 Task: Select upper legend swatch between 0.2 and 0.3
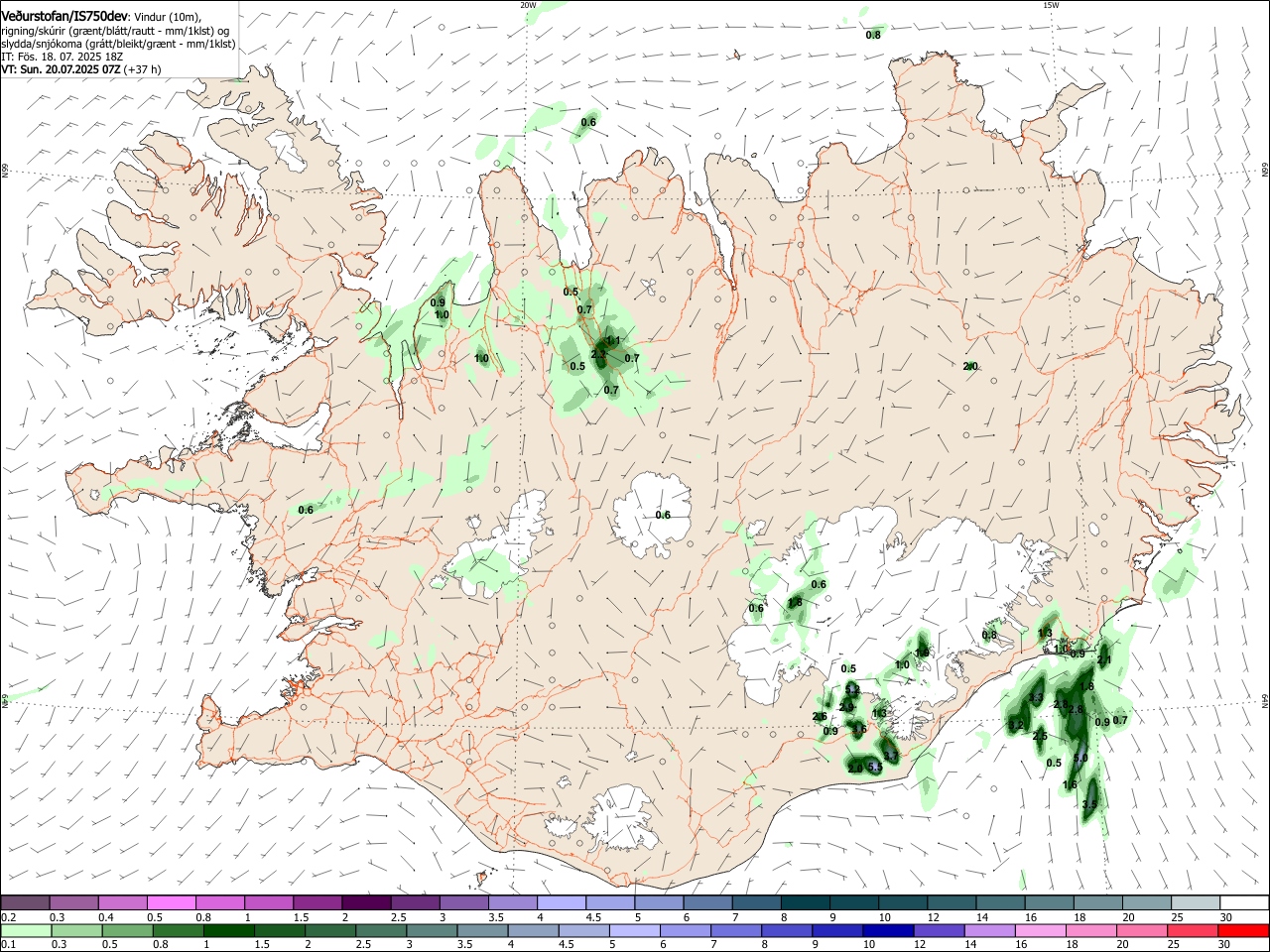click(x=25, y=903)
